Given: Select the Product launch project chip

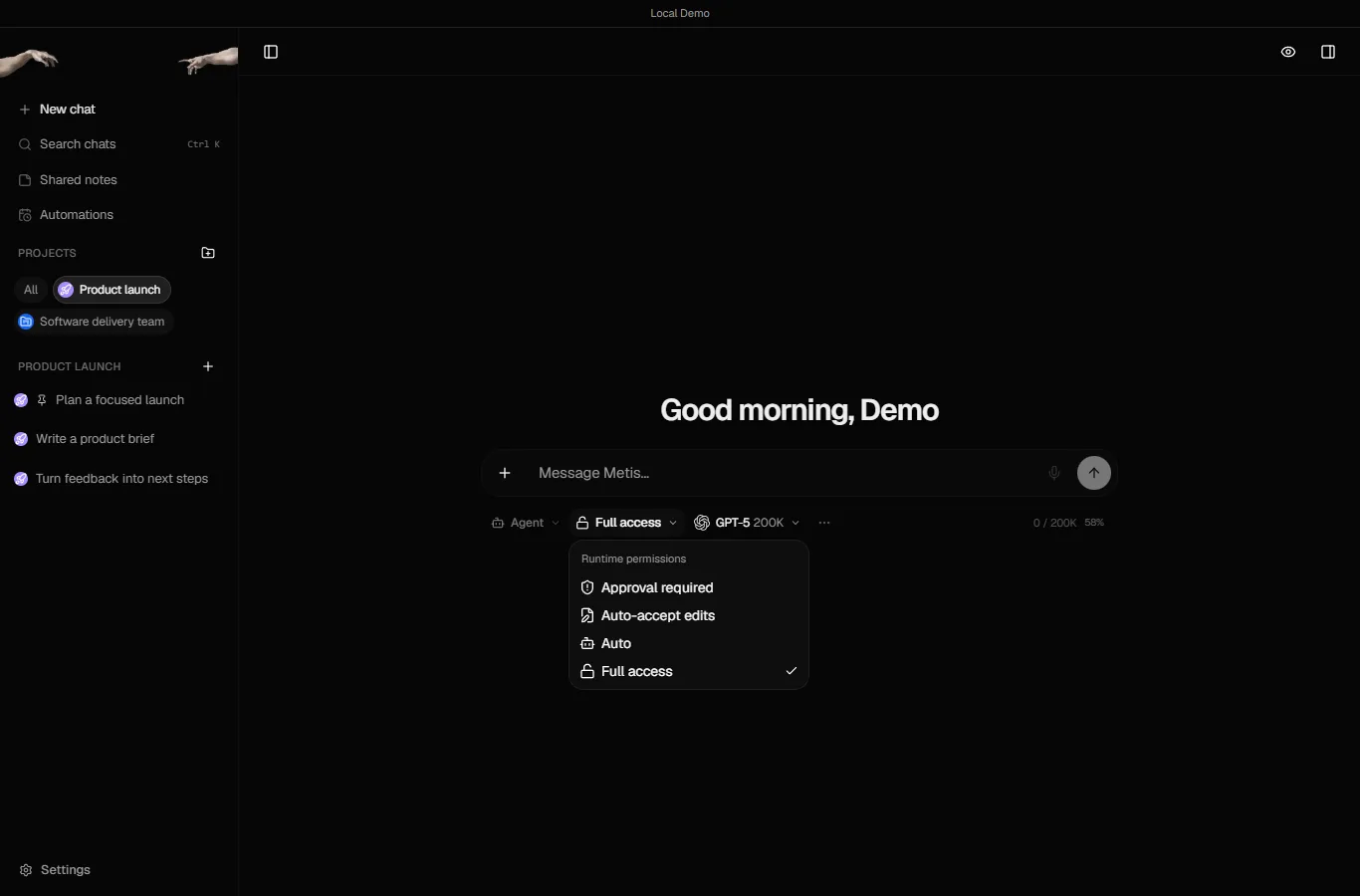Looking at the screenshot, I should (112, 290).
